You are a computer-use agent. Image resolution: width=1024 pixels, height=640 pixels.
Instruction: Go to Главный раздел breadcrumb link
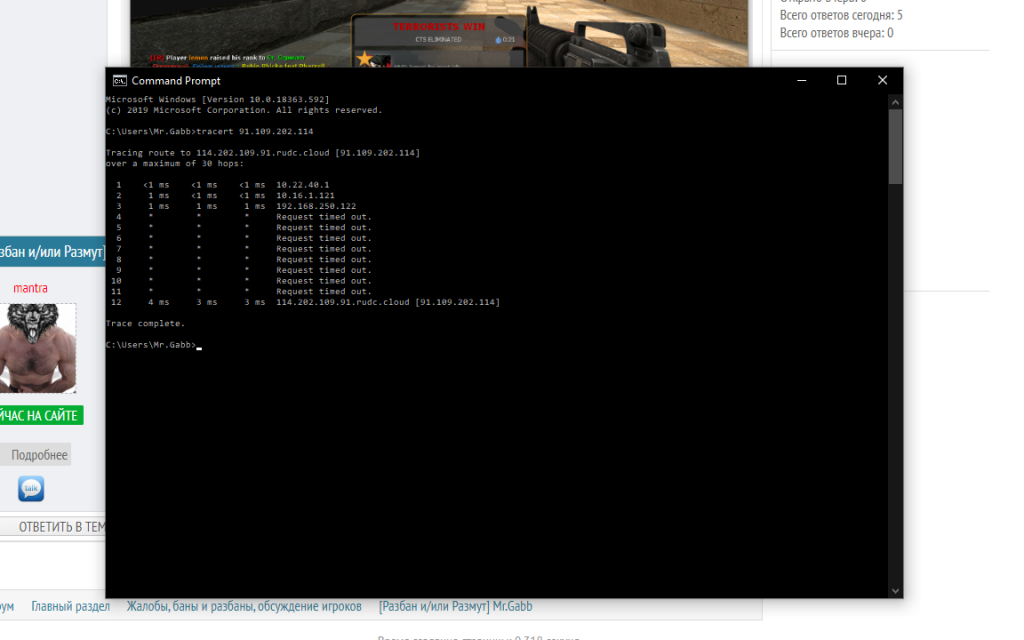click(x=70, y=606)
